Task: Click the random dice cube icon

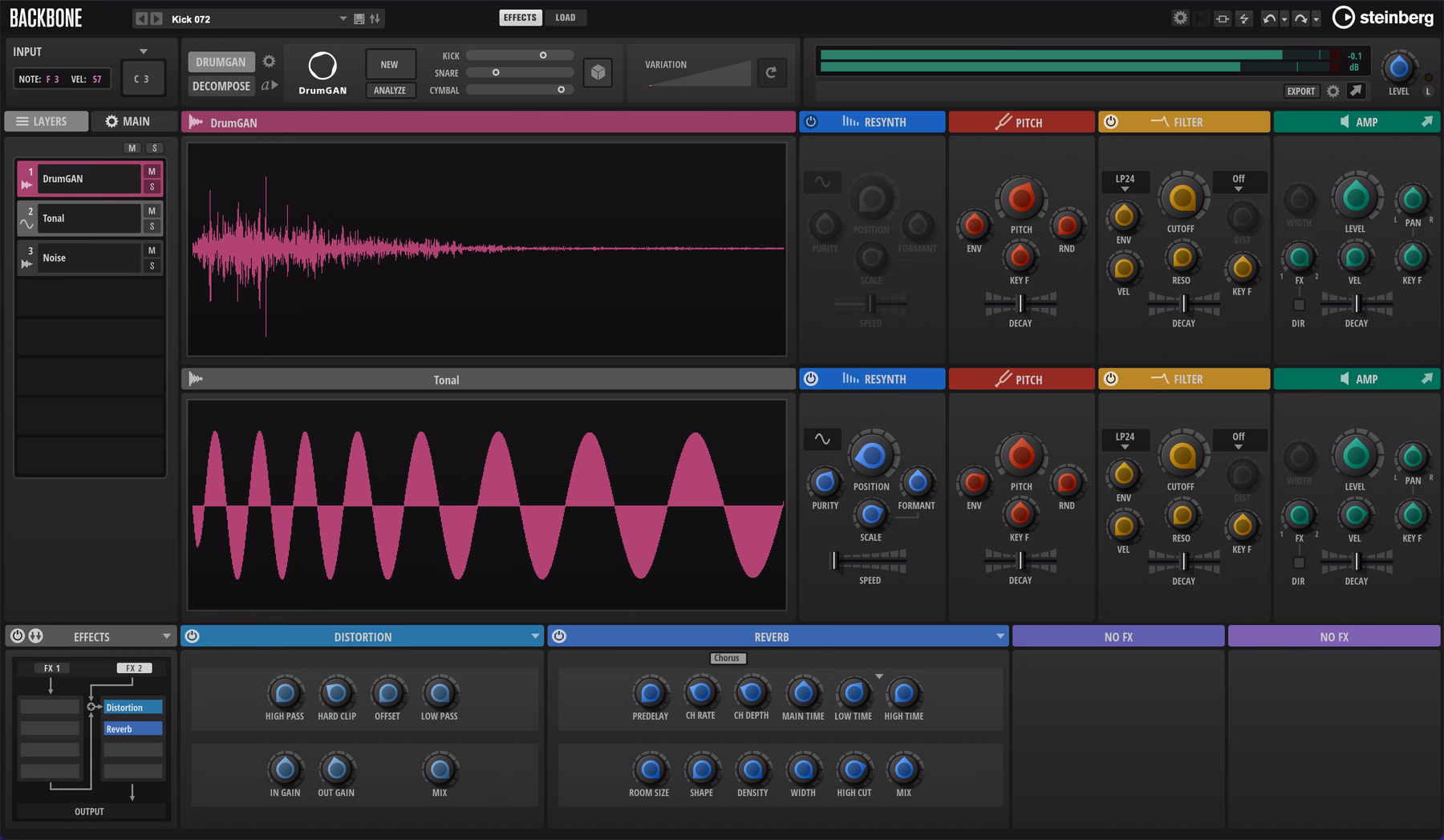Action: [x=598, y=72]
